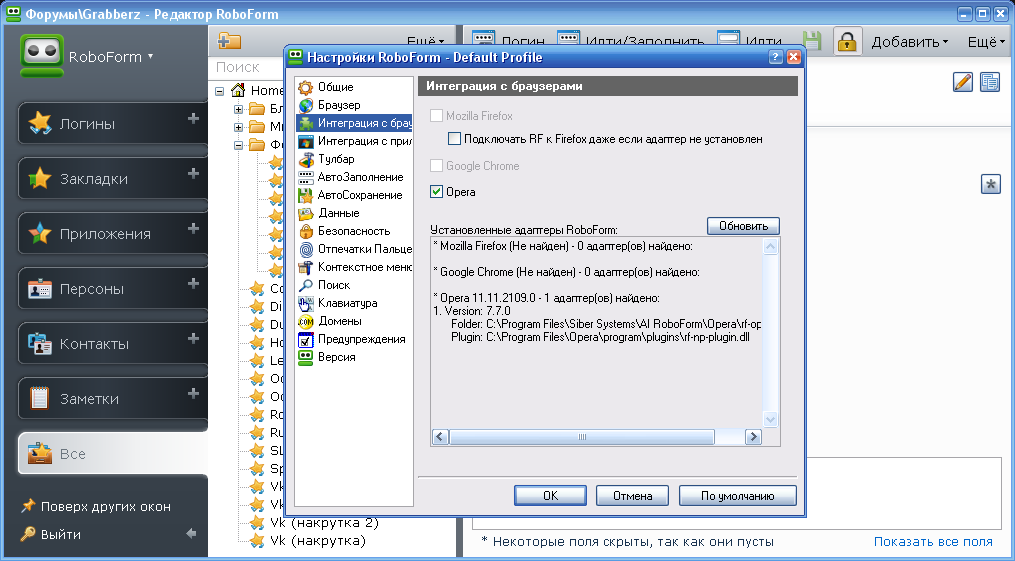Viewport: 1015px width, 561px height.
Task: Toggle the Mozilla Firefox checkbox
Action: 437,116
